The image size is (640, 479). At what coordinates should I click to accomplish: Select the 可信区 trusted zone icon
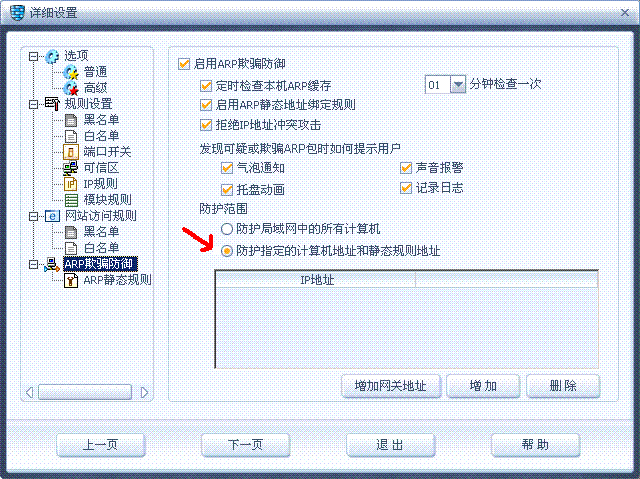(x=71, y=168)
